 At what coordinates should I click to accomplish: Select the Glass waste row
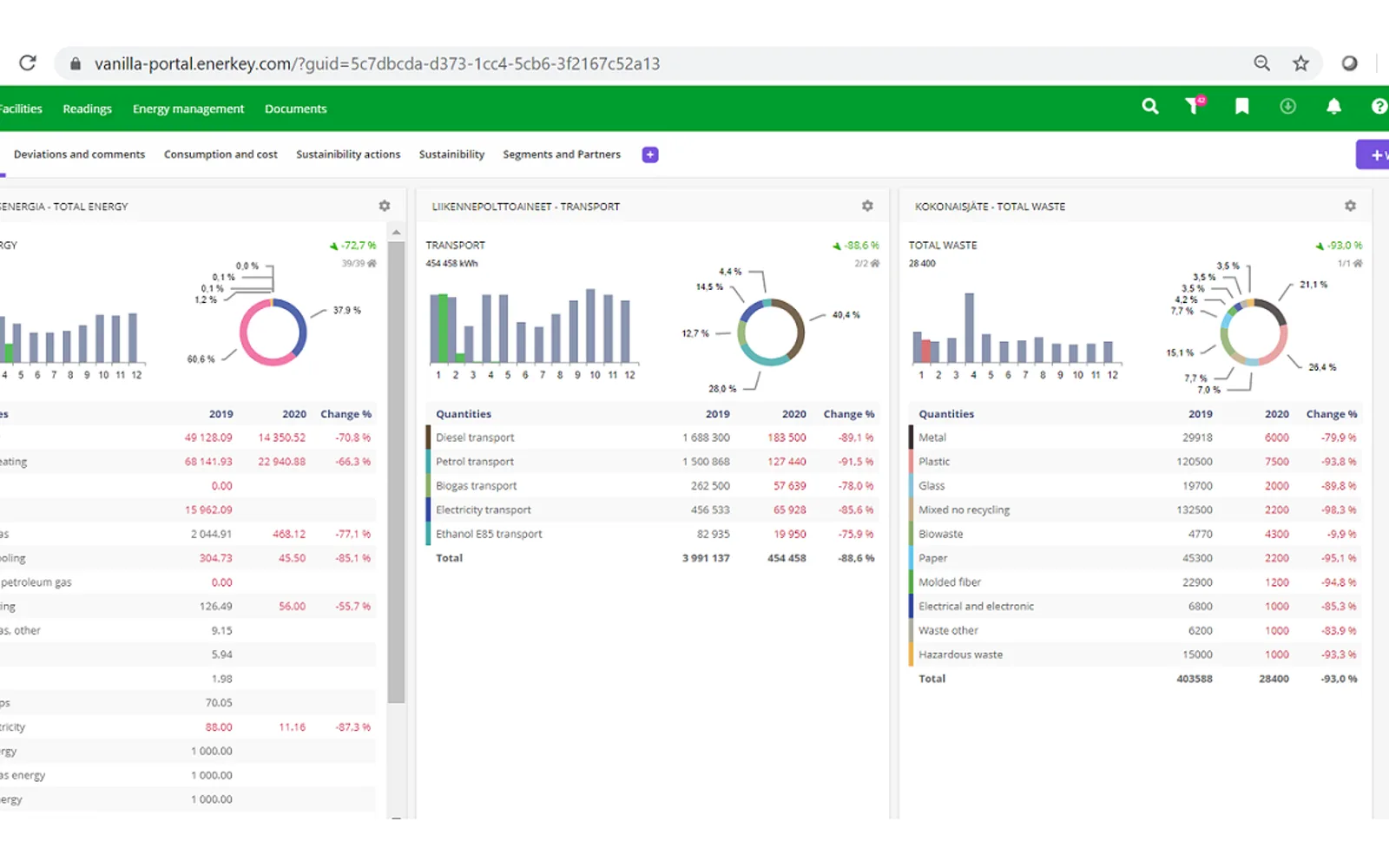coord(1135,486)
